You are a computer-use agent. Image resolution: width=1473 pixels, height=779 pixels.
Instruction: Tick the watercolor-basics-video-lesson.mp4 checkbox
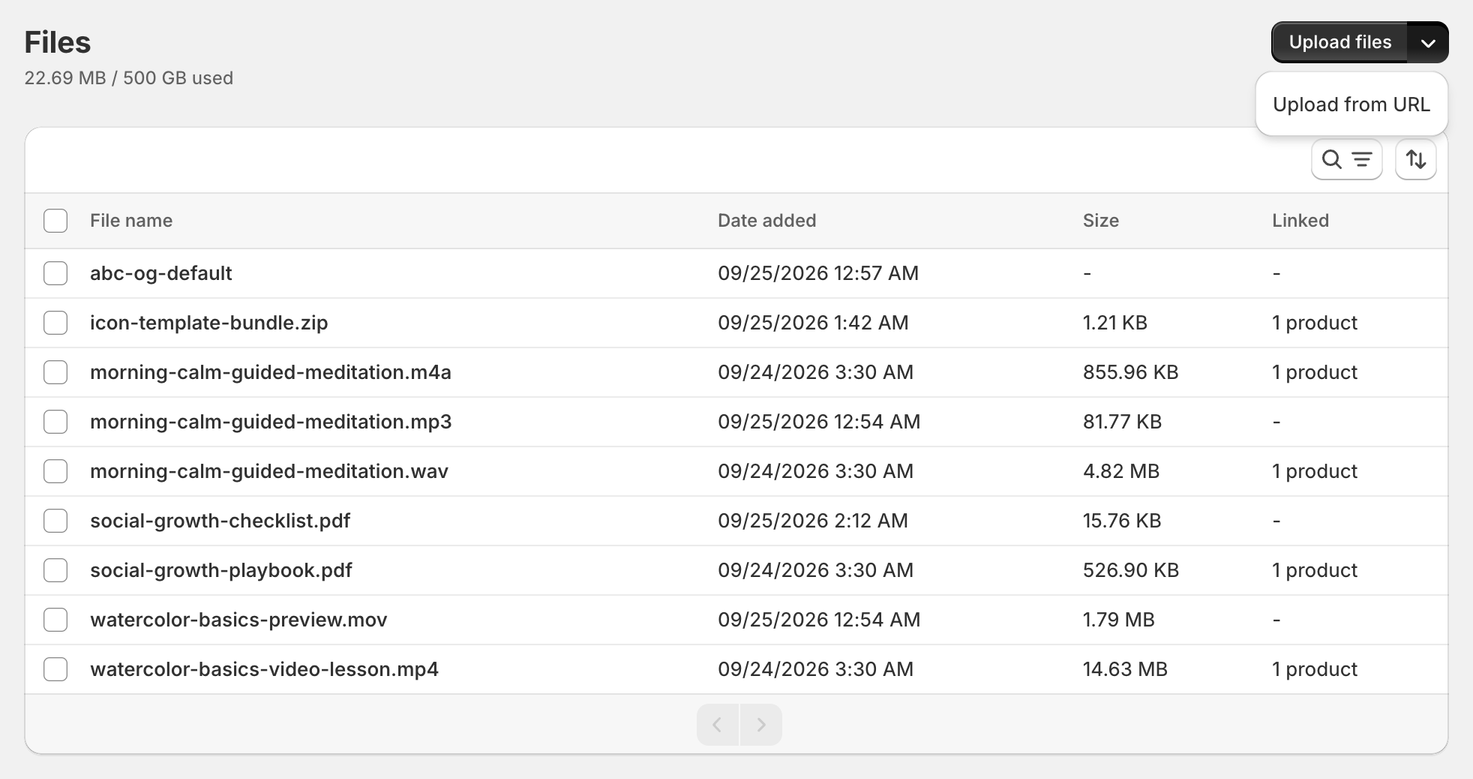tap(56, 669)
